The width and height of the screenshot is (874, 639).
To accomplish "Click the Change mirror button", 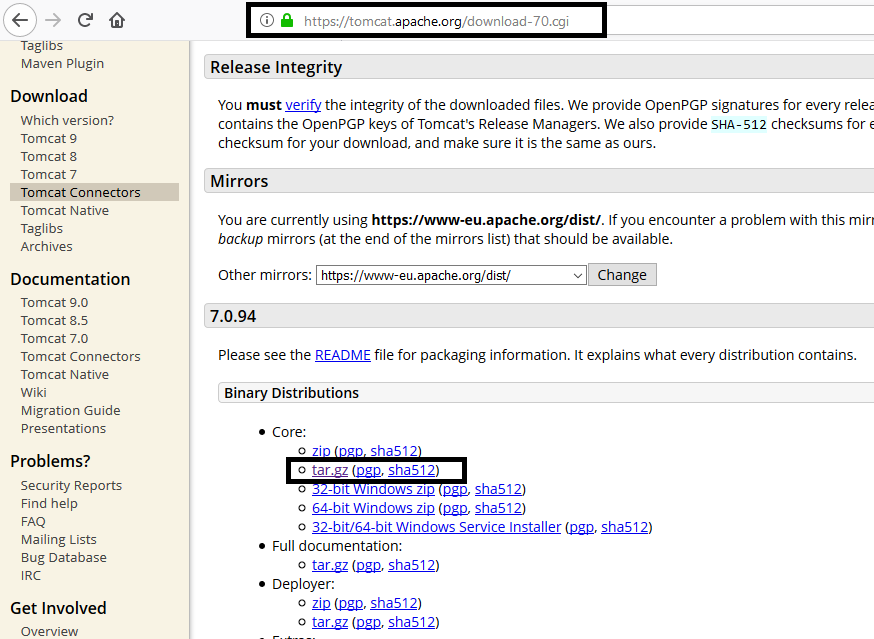I will pos(622,275).
